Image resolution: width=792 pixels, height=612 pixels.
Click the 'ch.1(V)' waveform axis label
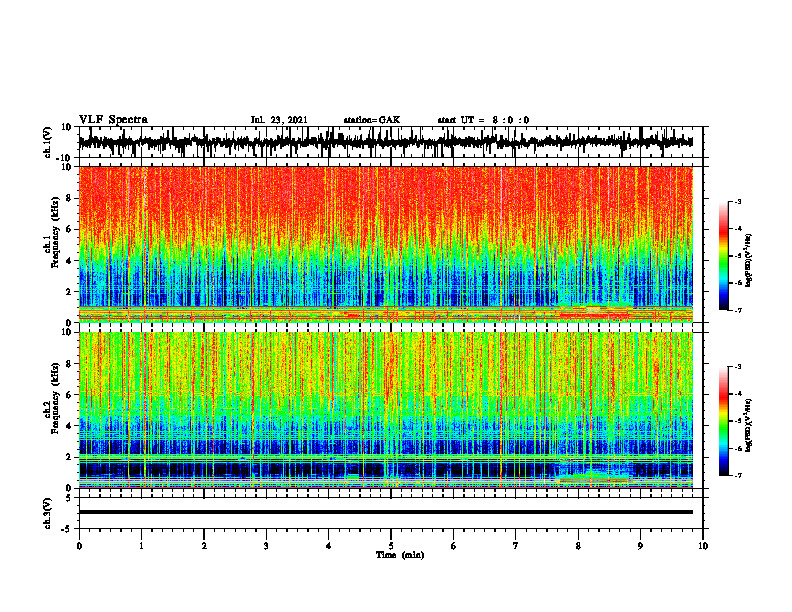tap(48, 142)
